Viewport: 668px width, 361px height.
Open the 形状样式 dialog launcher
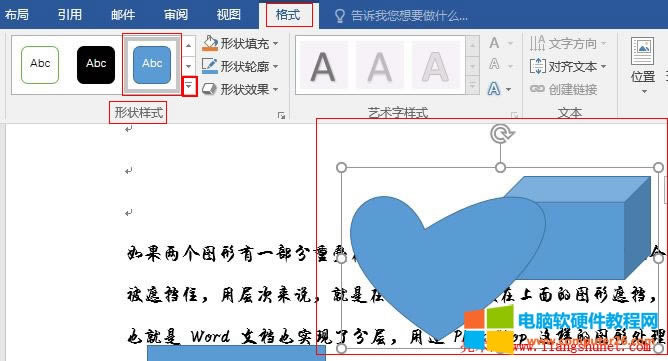pos(281,116)
